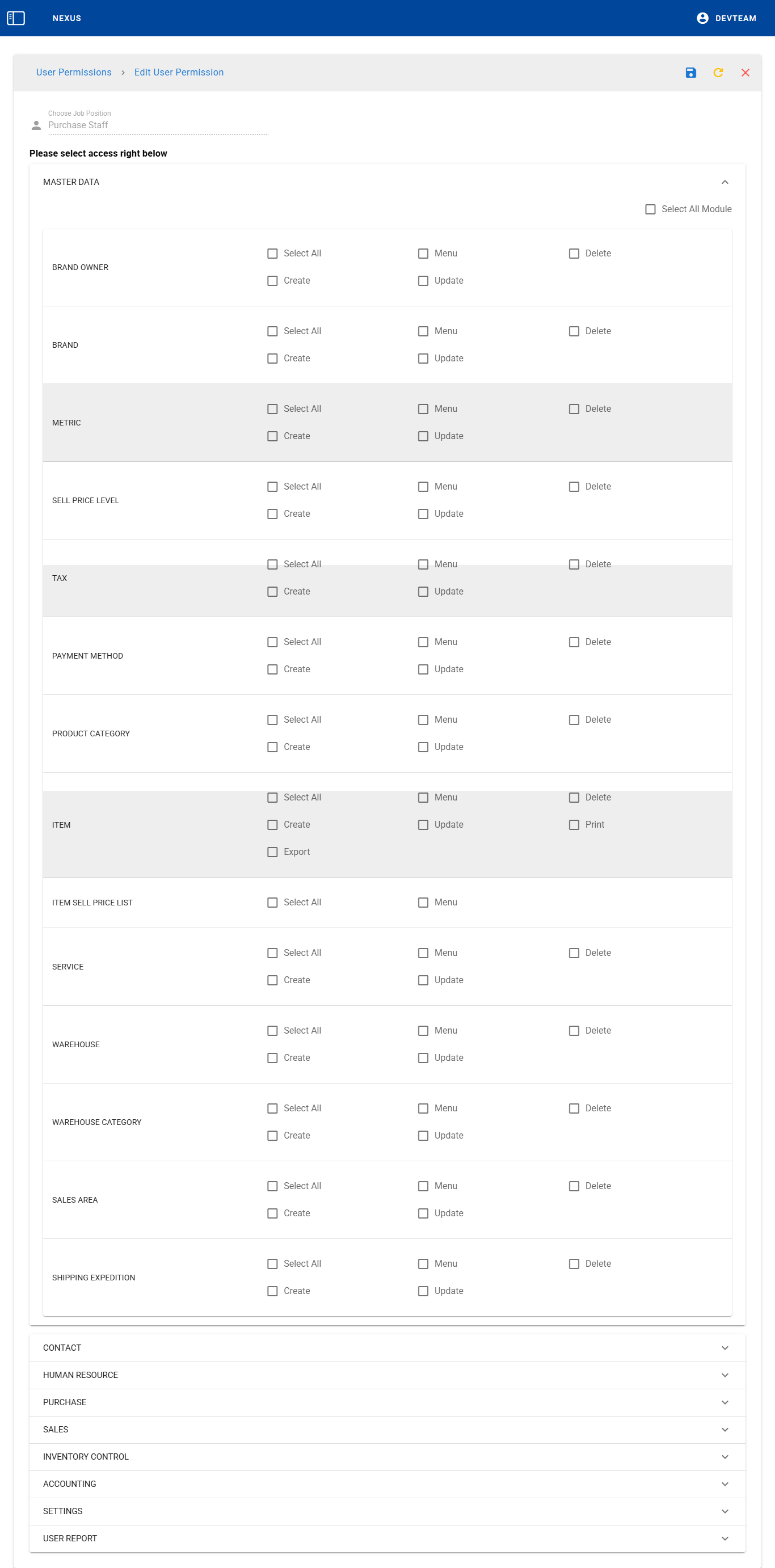Click the person icon beside Job Position

pyautogui.click(x=36, y=125)
